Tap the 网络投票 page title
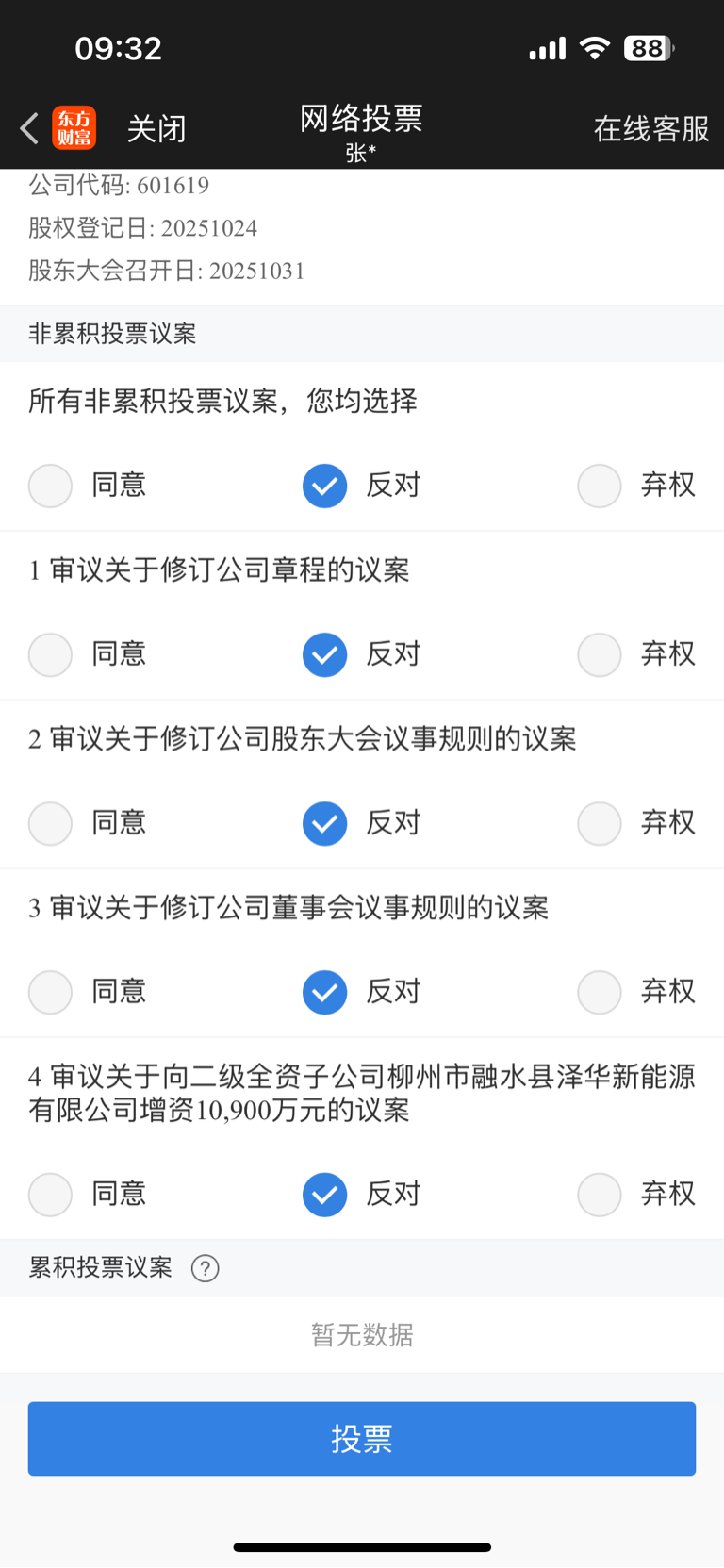Image resolution: width=724 pixels, height=1568 pixels. pos(361,119)
